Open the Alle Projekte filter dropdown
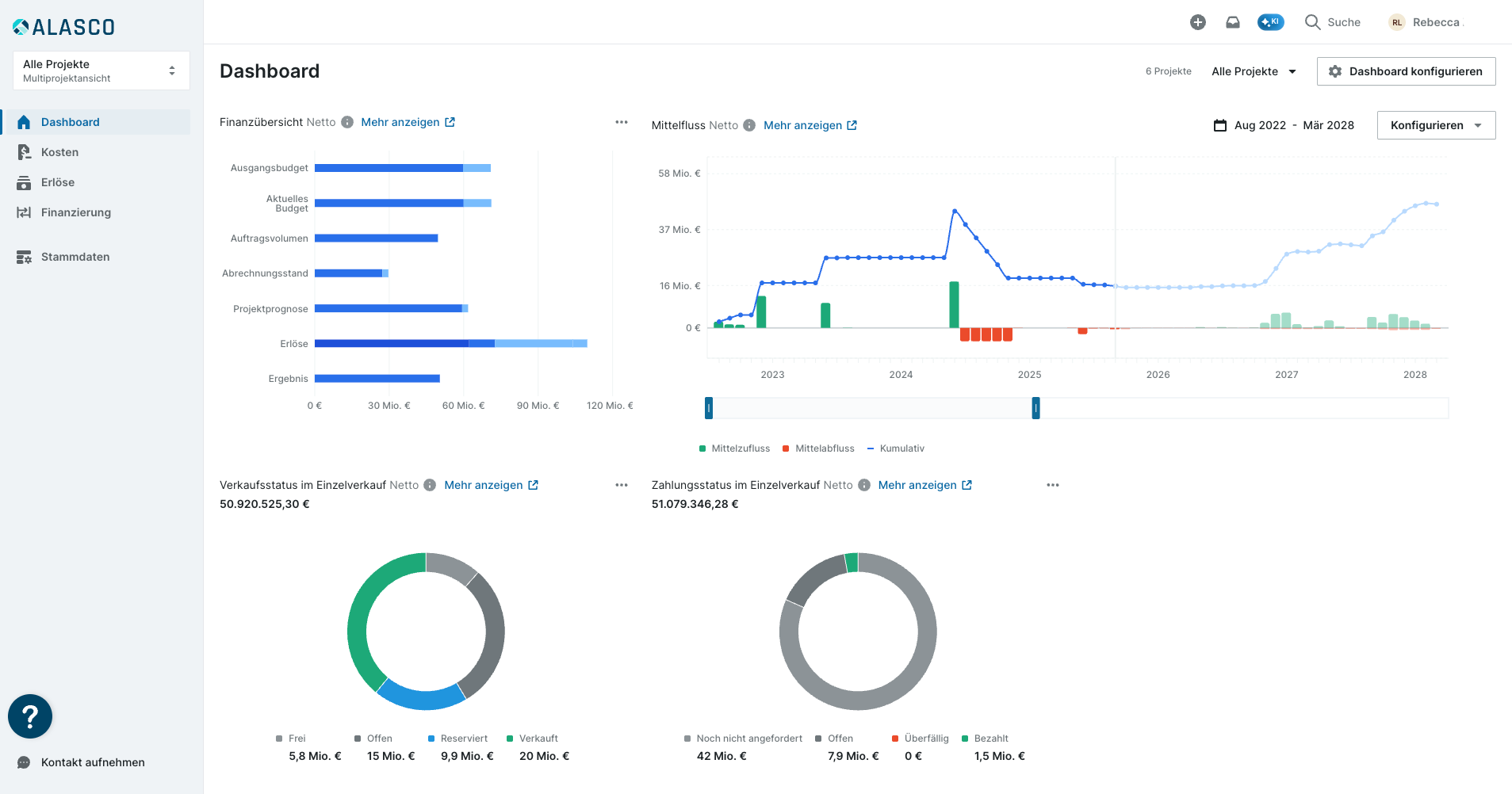This screenshot has height=794, width=1512. click(x=1254, y=71)
